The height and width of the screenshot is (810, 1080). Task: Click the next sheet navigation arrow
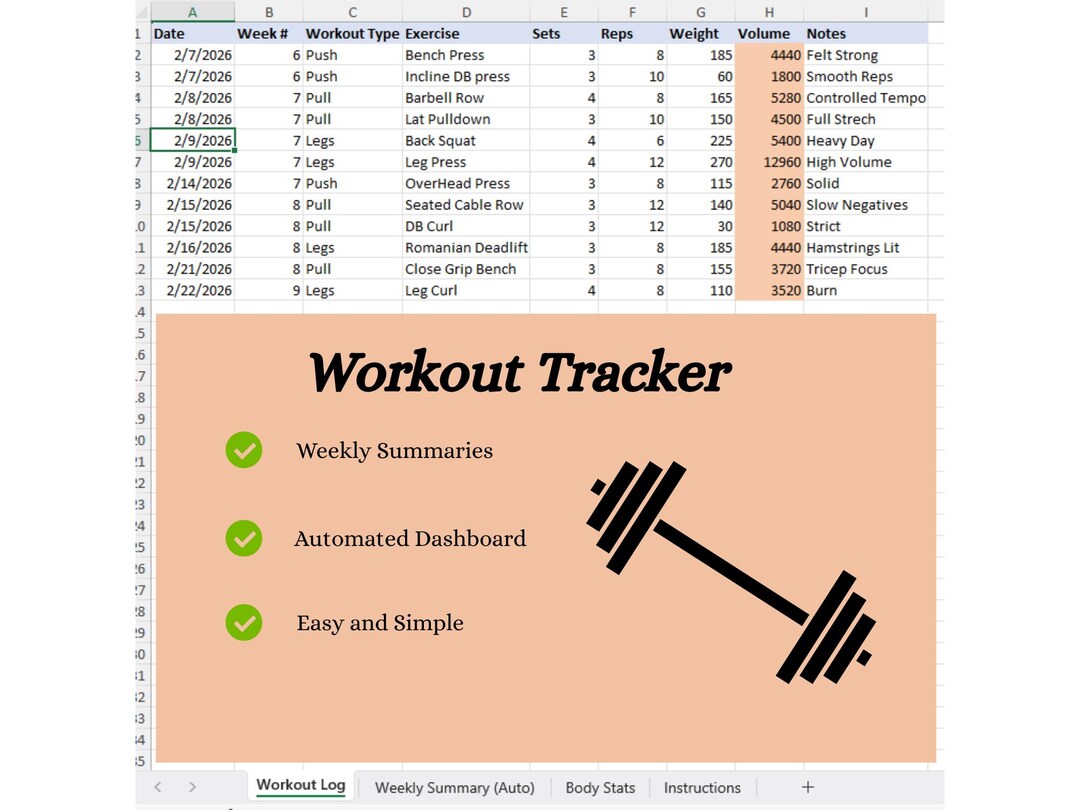click(x=192, y=787)
